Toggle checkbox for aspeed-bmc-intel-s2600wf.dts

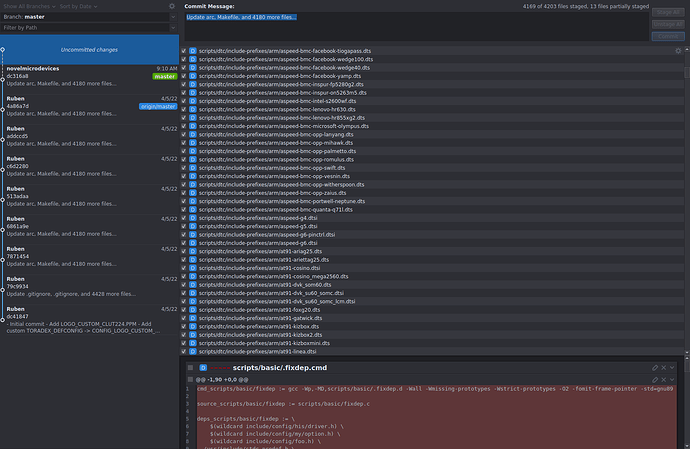pyautogui.click(x=184, y=101)
